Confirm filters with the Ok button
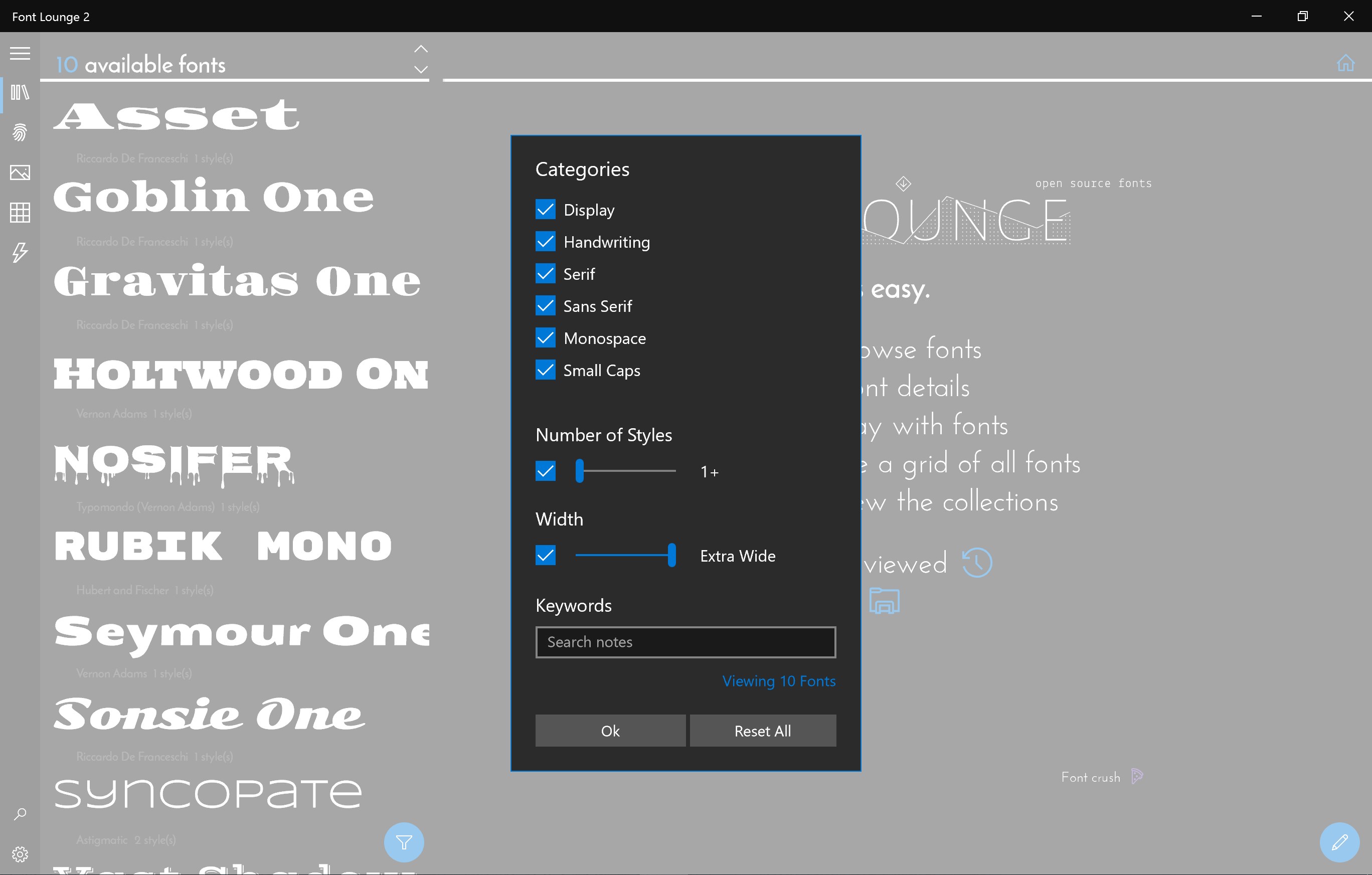The image size is (1372, 875). (610, 730)
